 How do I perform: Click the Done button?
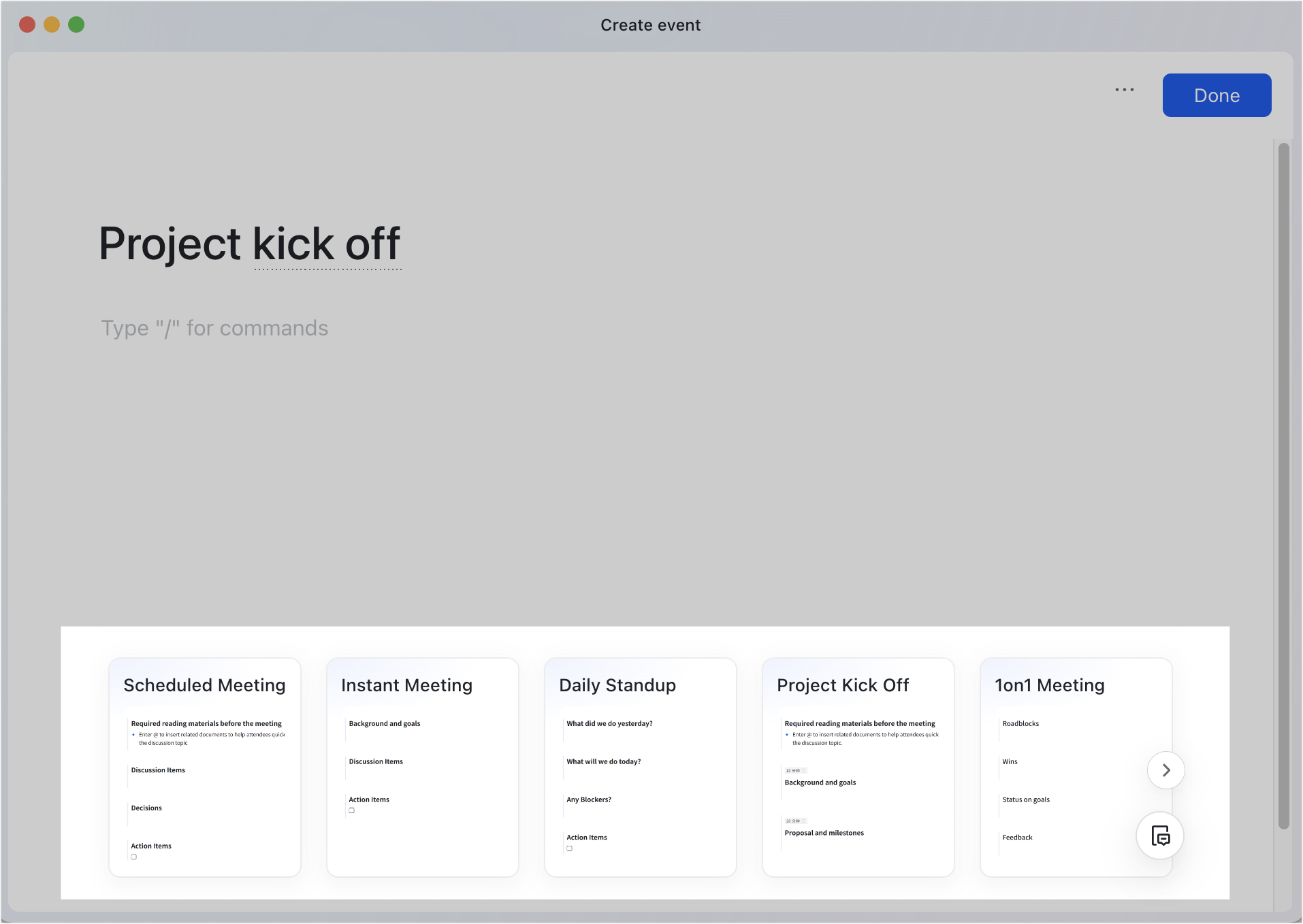click(x=1216, y=95)
